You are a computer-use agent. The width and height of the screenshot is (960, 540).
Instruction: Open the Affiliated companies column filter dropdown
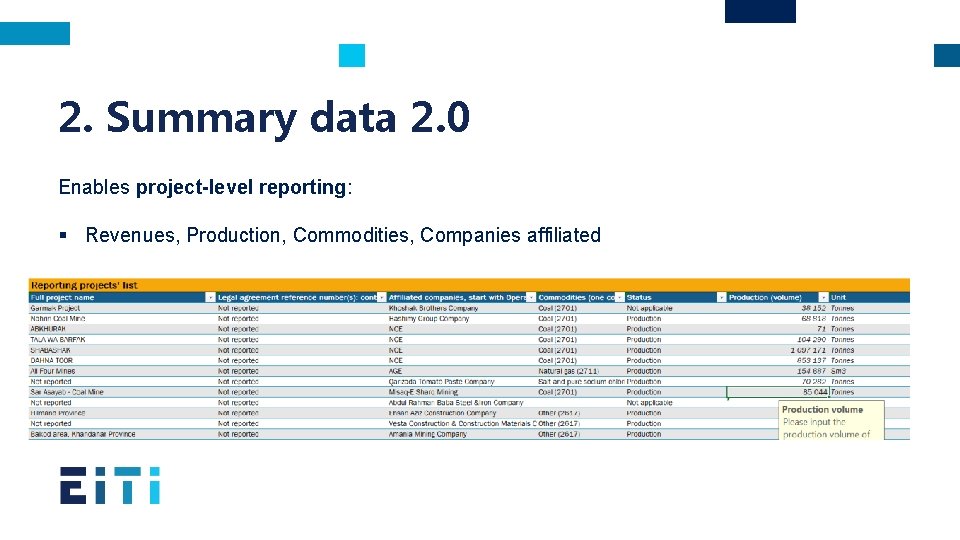(531, 298)
